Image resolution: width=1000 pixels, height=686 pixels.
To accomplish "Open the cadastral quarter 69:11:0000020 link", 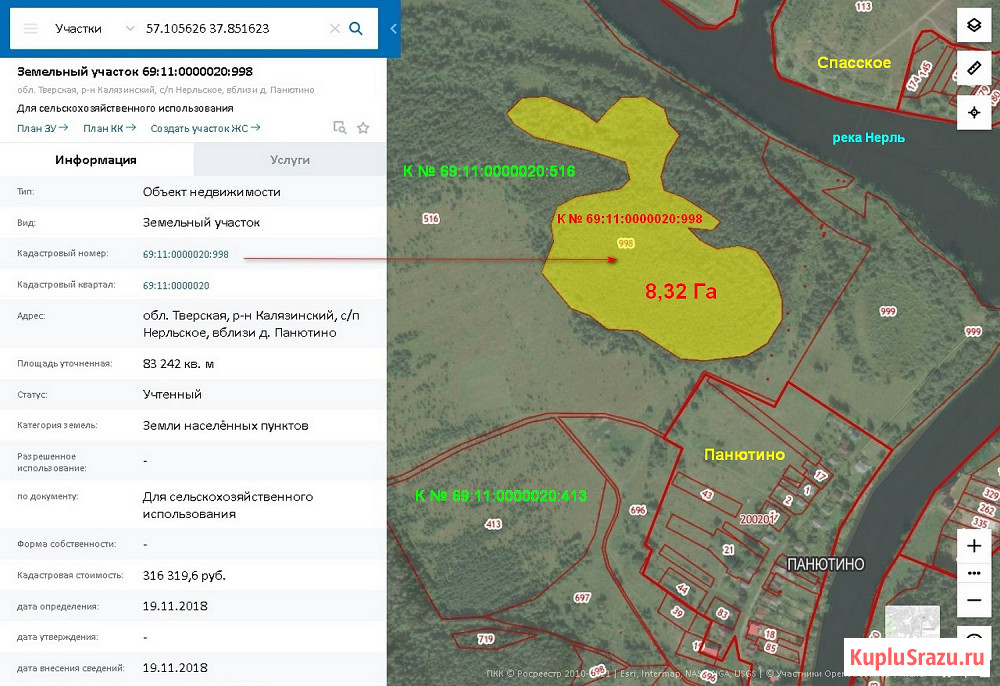I will point(176,286).
